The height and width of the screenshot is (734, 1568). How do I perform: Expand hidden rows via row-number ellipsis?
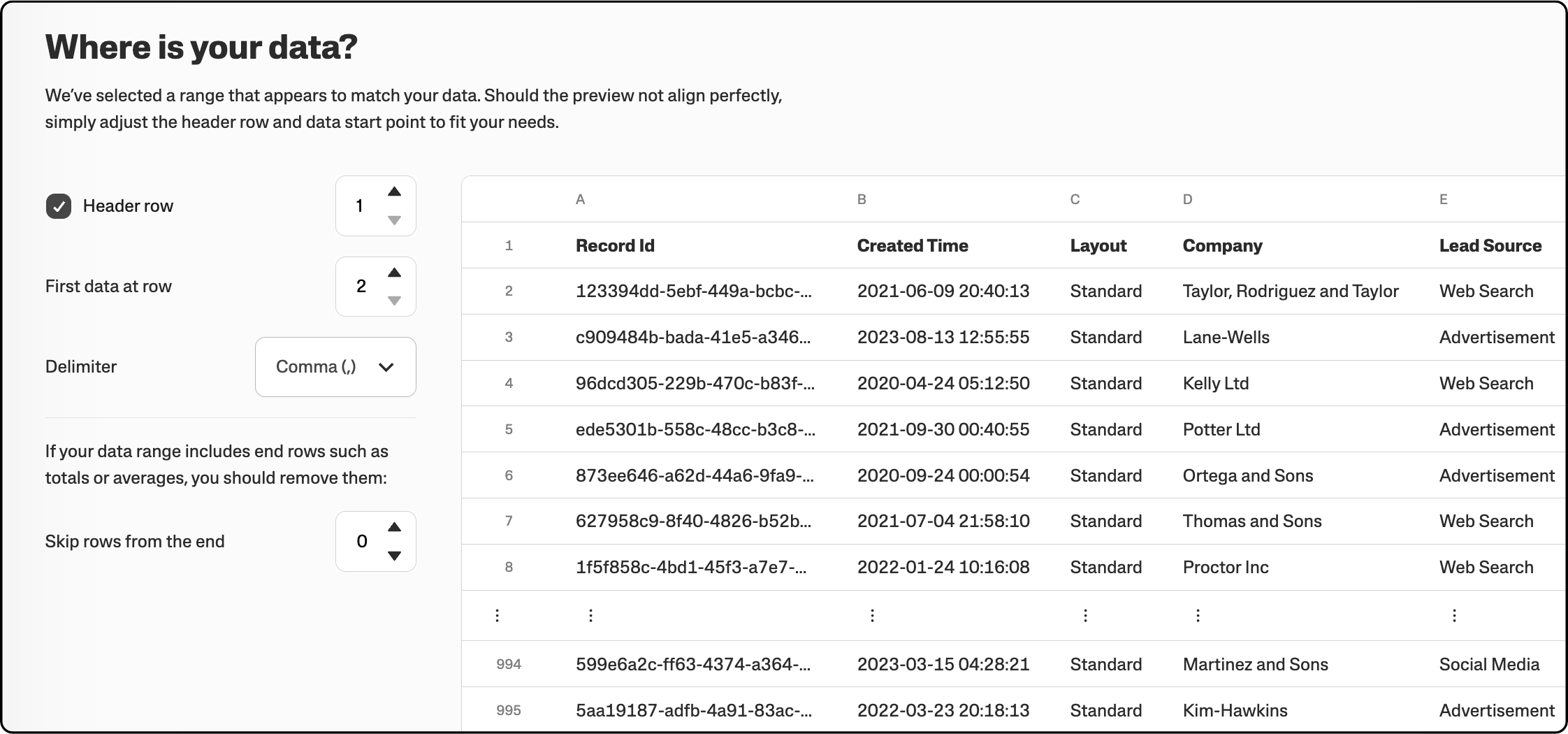click(497, 615)
